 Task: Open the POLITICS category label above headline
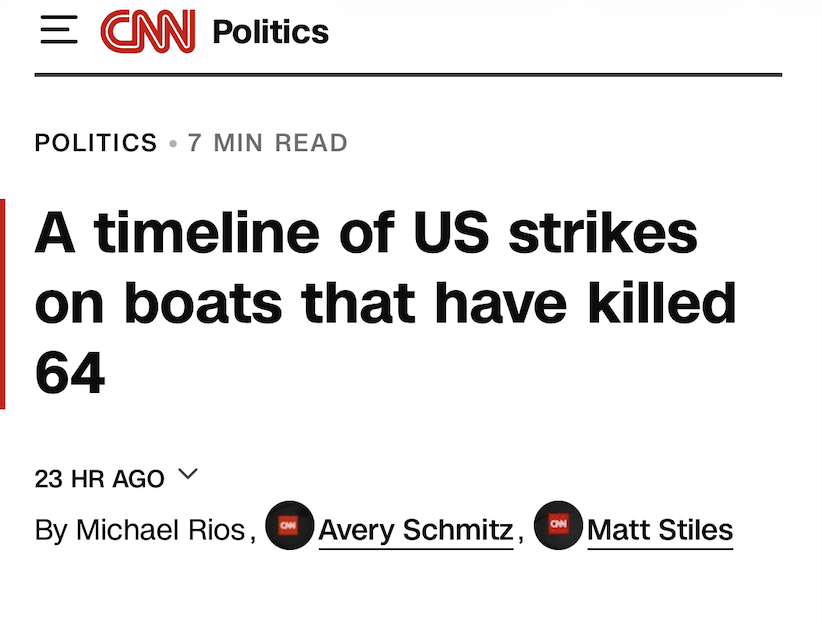tap(96, 143)
